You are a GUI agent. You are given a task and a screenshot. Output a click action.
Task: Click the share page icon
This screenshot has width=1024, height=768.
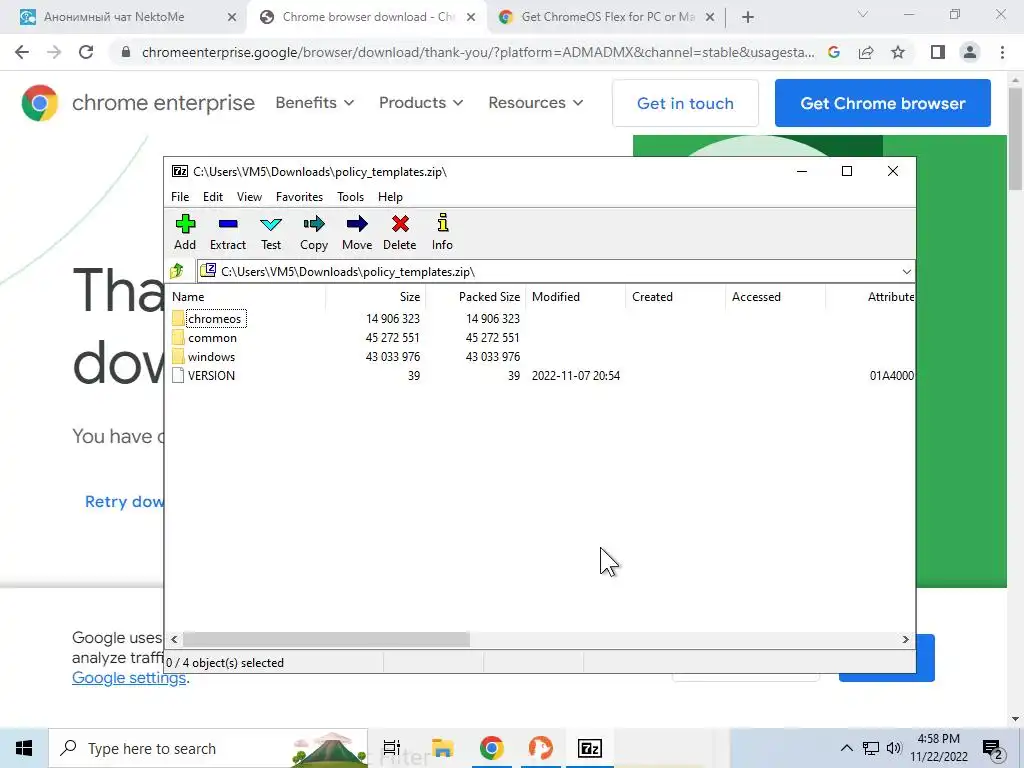pos(866,52)
